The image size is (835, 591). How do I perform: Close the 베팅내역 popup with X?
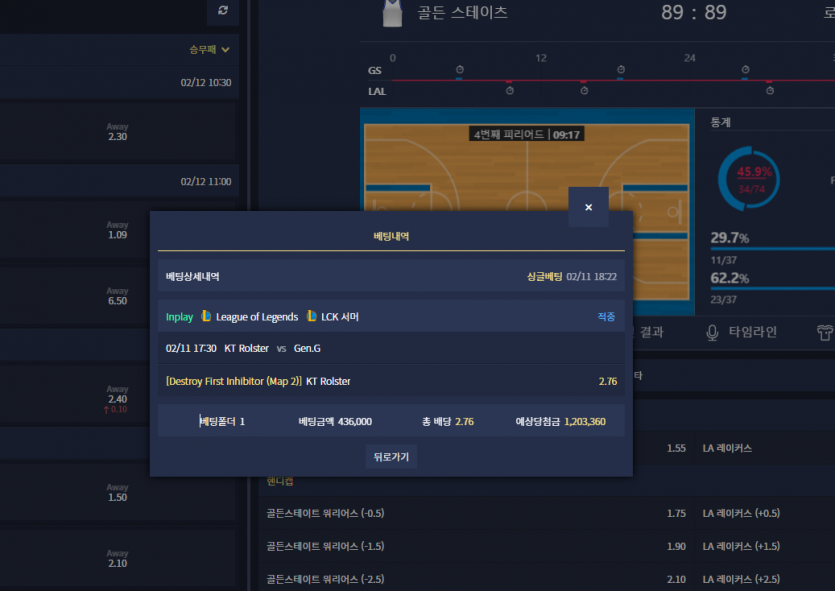tap(588, 207)
